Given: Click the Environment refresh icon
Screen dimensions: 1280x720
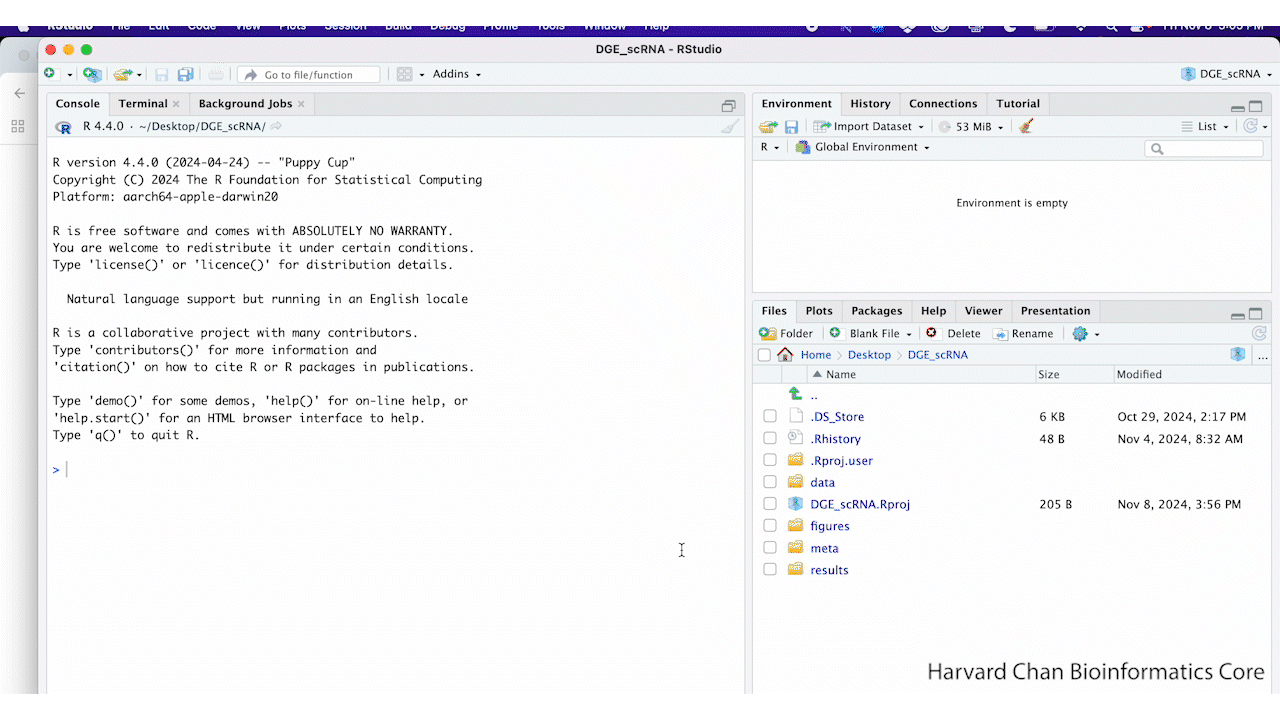Looking at the screenshot, I should click(1250, 126).
